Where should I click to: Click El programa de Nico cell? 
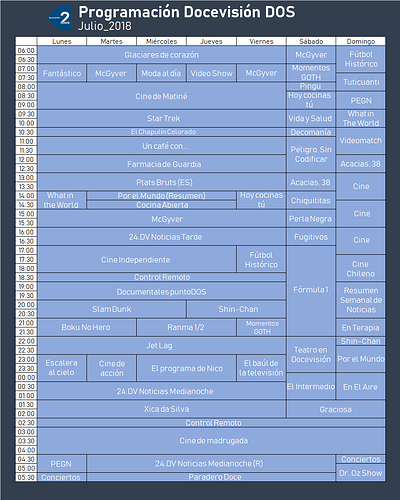point(186,368)
